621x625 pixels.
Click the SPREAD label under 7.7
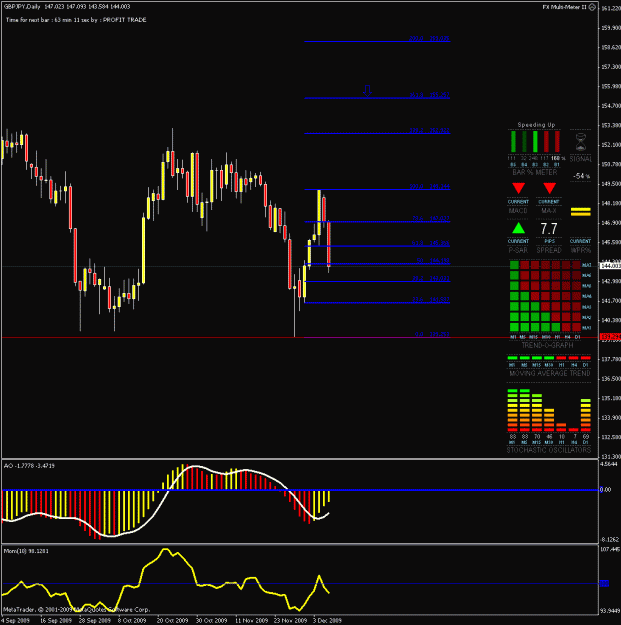click(549, 250)
